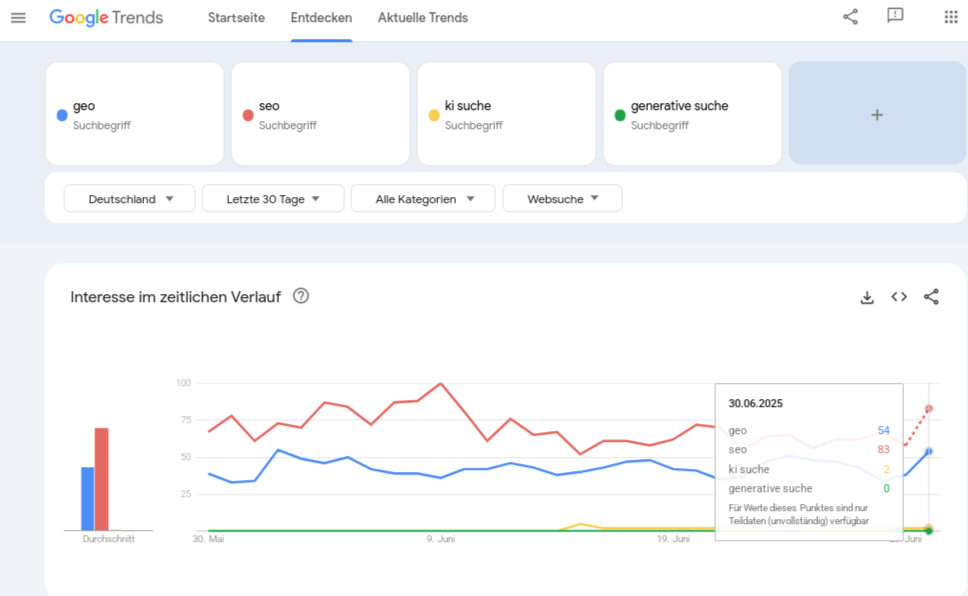Select the Entdecken tab
This screenshot has width=968, height=596.
[x=321, y=18]
